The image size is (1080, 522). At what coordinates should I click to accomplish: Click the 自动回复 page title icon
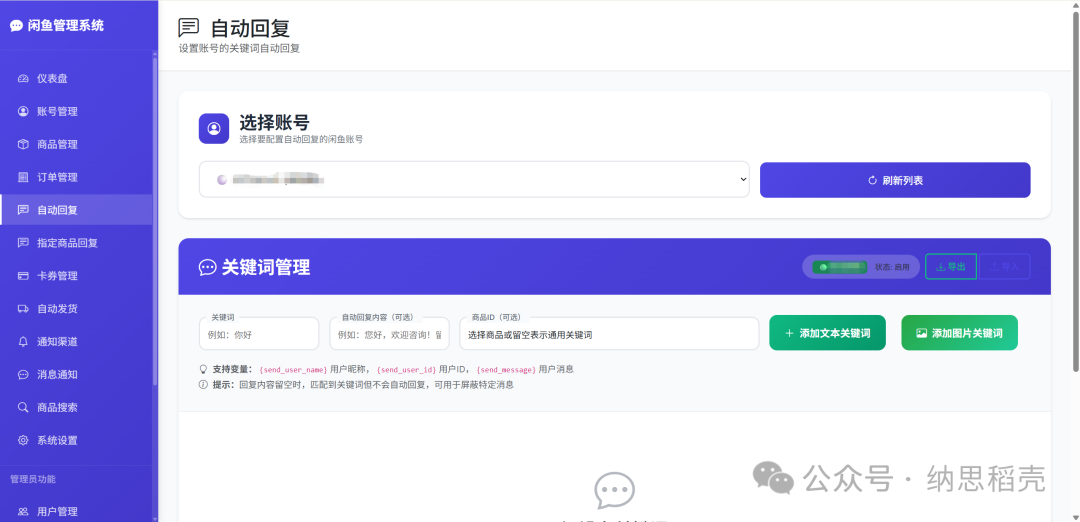[x=189, y=28]
